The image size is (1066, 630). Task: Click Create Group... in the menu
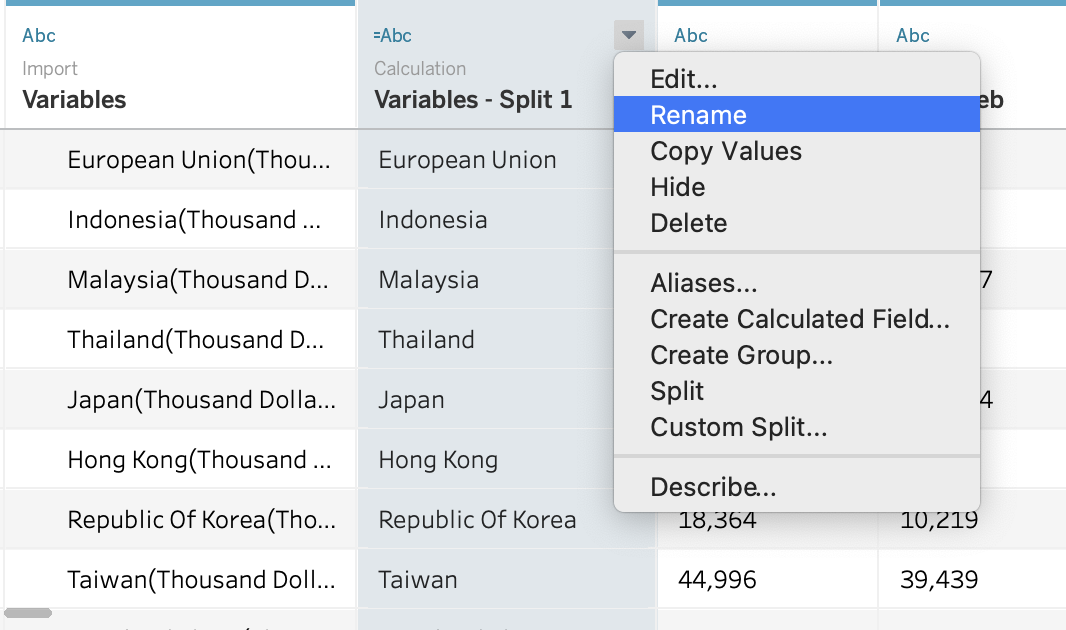pyautogui.click(x=741, y=355)
